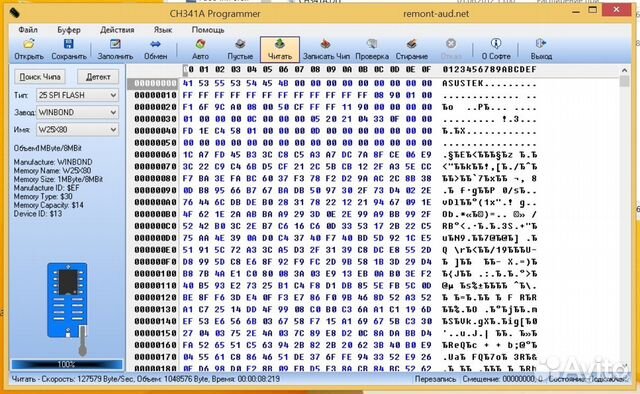
Task: Select address row 00000060
Action: [x=155, y=155]
